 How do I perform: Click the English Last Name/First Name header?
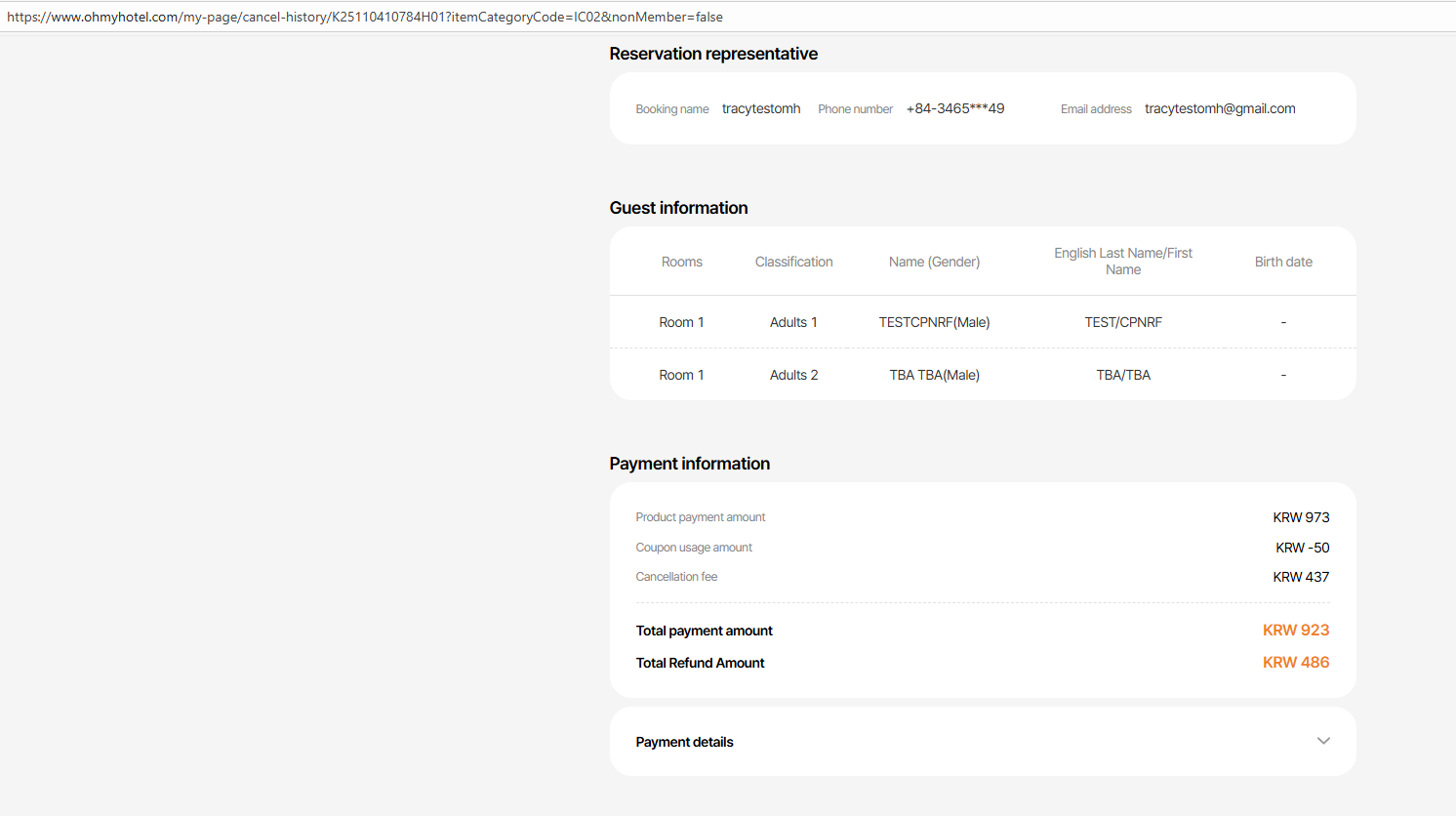(1123, 261)
